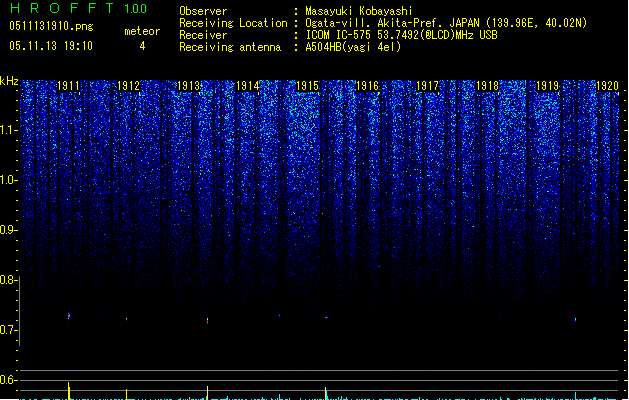Click the 1916 time marker
Viewport: 629px width, 400px height.
pos(367,86)
